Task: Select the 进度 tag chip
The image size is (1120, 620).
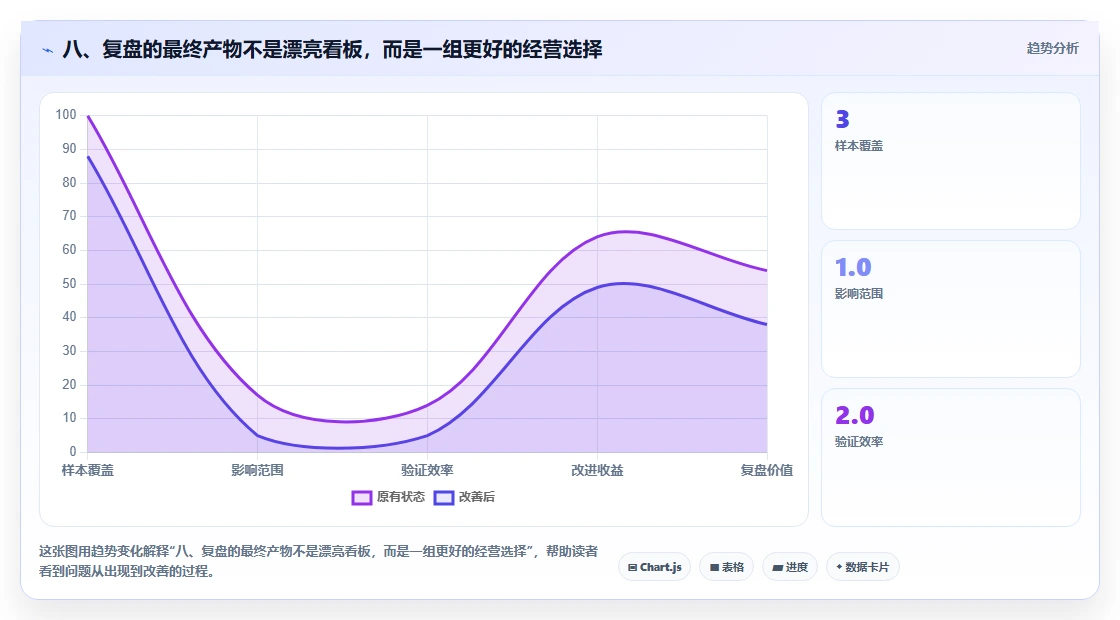Action: 790,567
